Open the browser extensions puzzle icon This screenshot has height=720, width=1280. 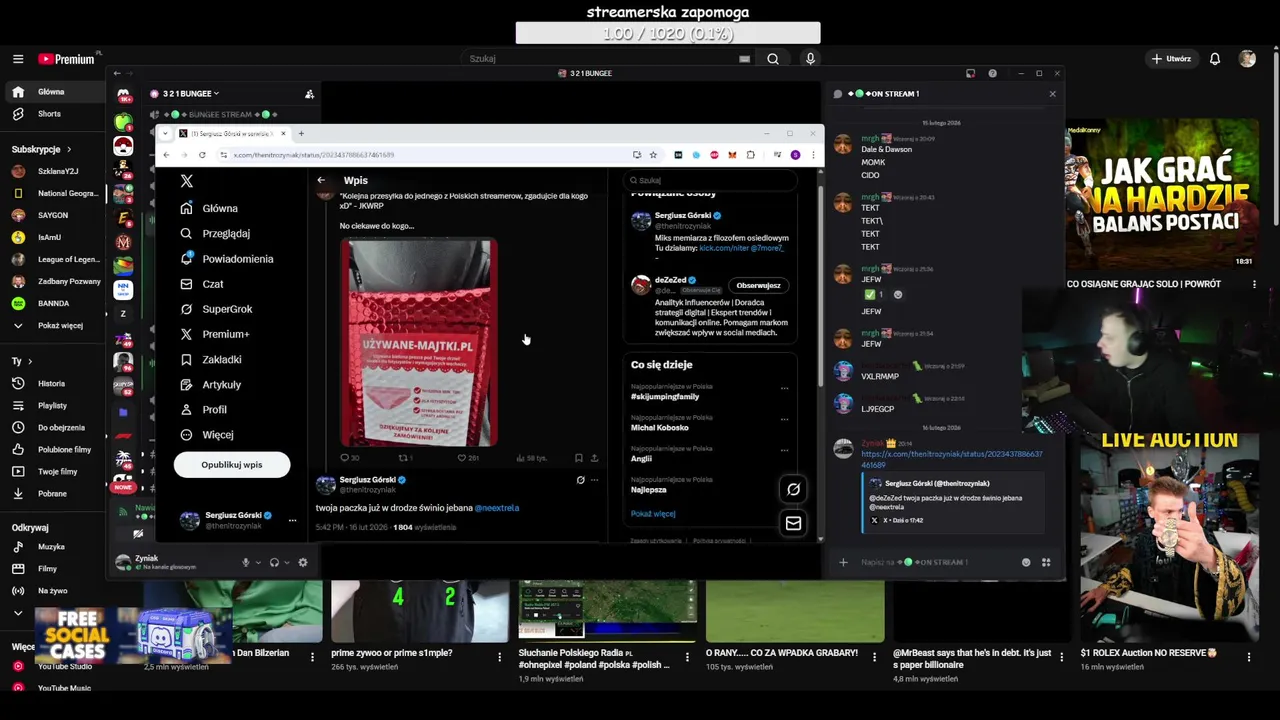750,155
